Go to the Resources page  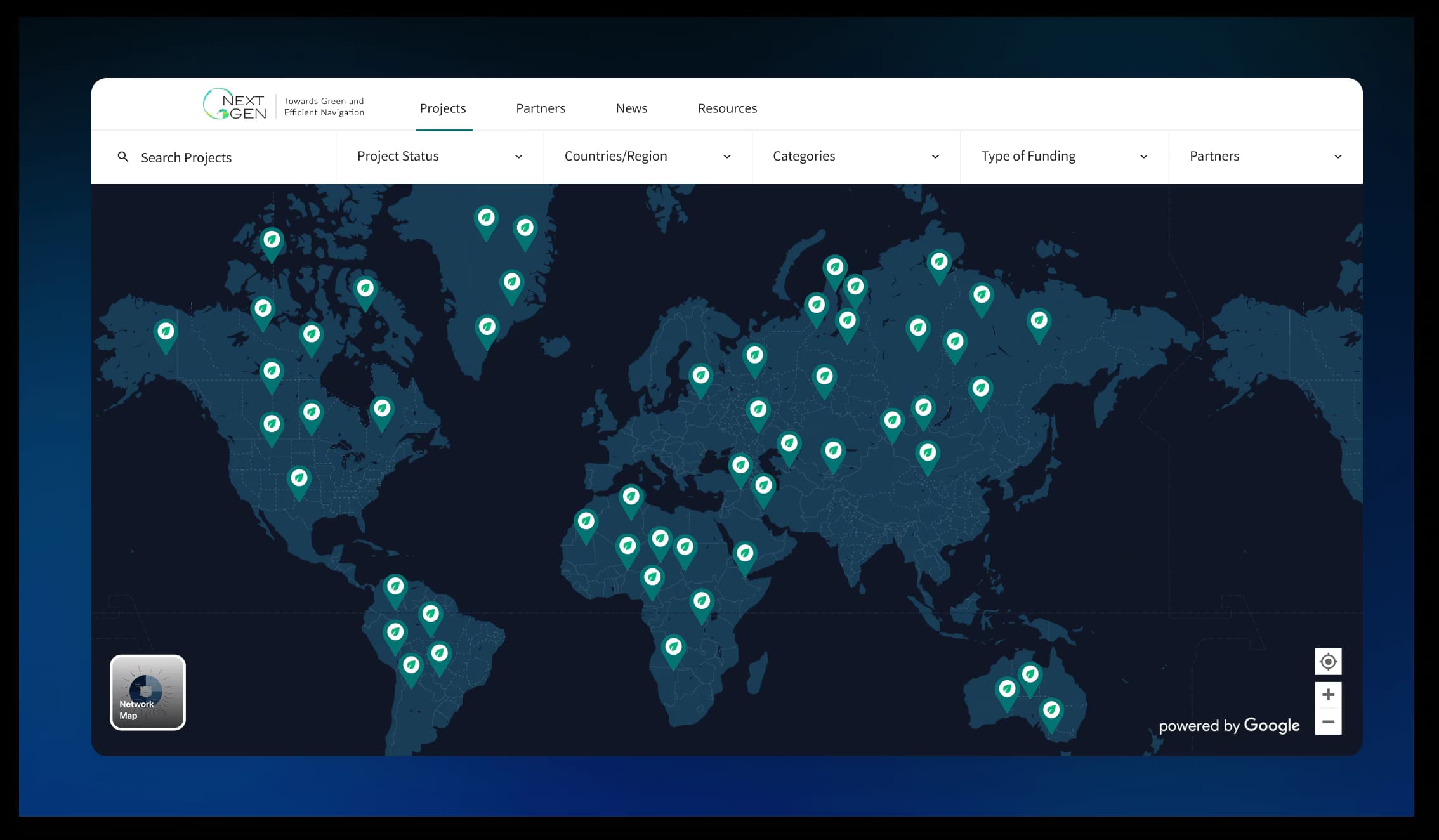point(727,108)
